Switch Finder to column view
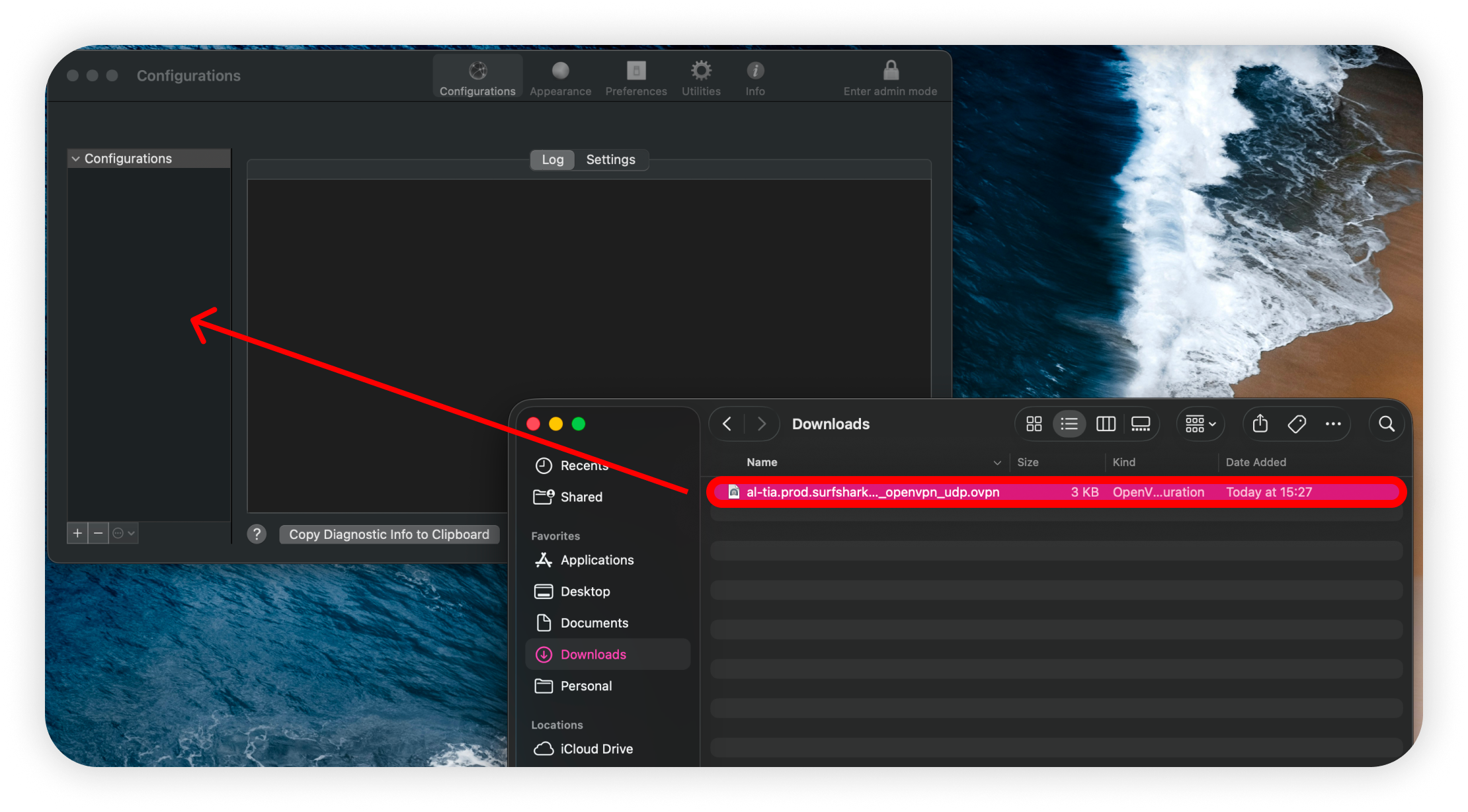 (x=1106, y=424)
